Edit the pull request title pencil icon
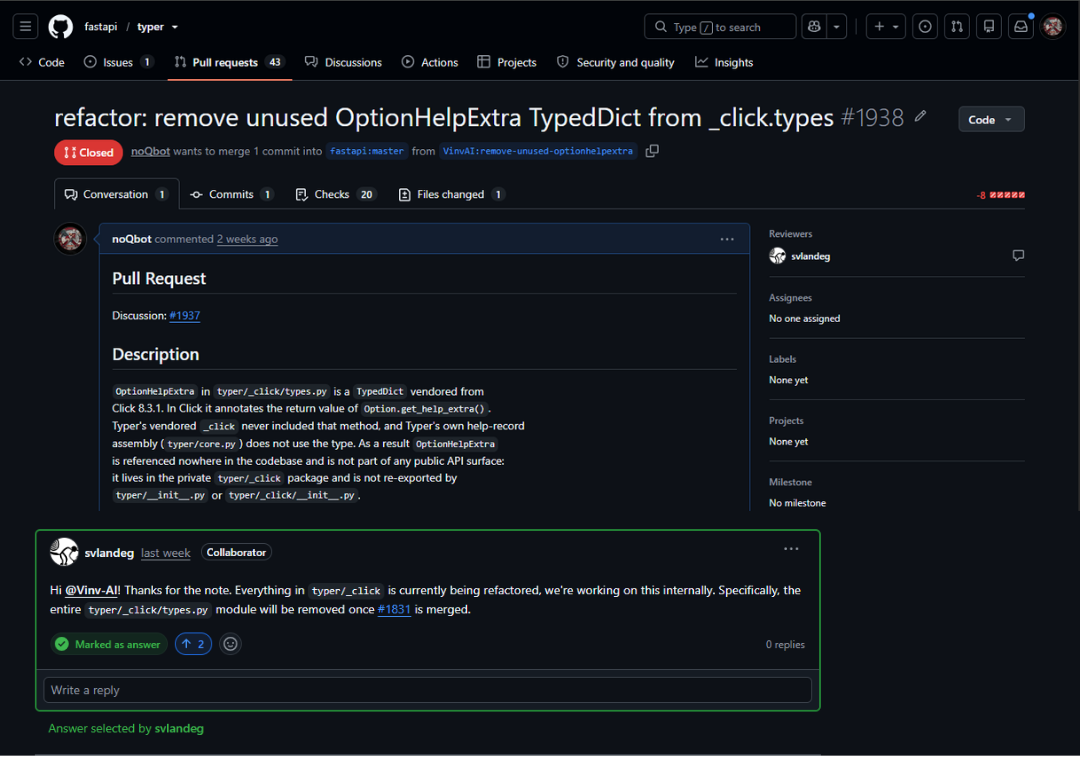The image size is (1080, 757). (x=921, y=116)
